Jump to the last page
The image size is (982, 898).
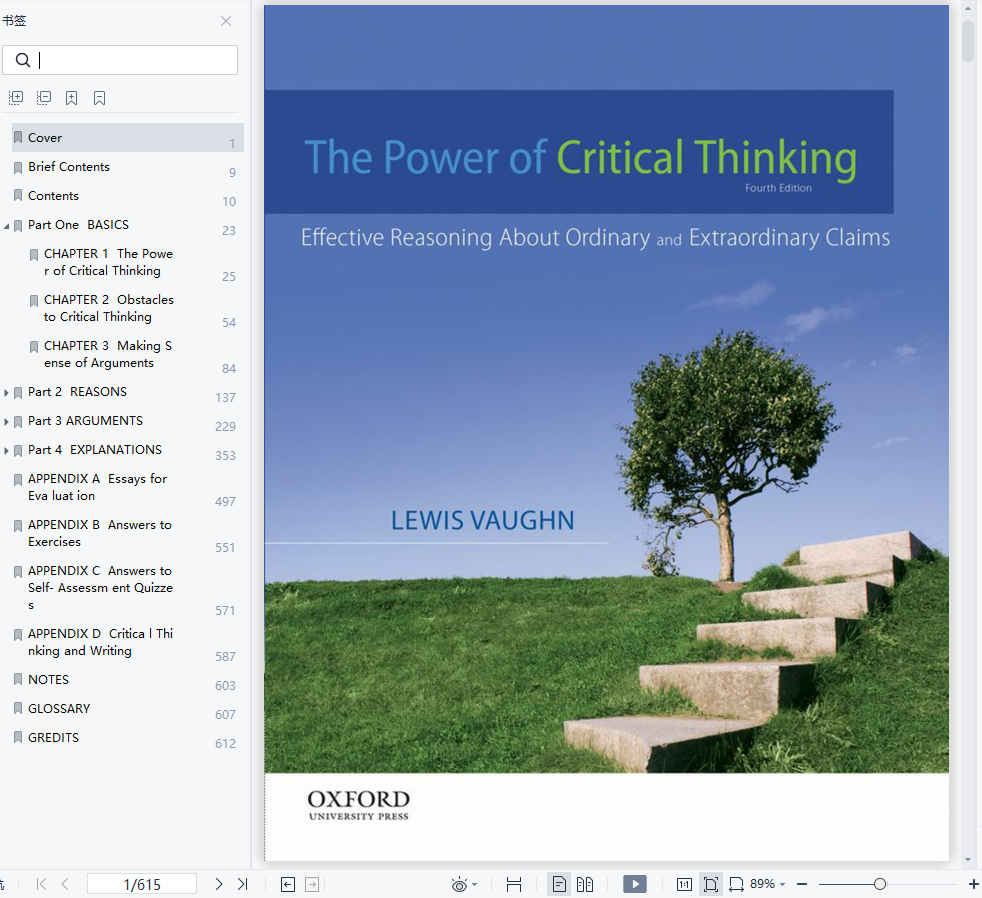coord(243,884)
